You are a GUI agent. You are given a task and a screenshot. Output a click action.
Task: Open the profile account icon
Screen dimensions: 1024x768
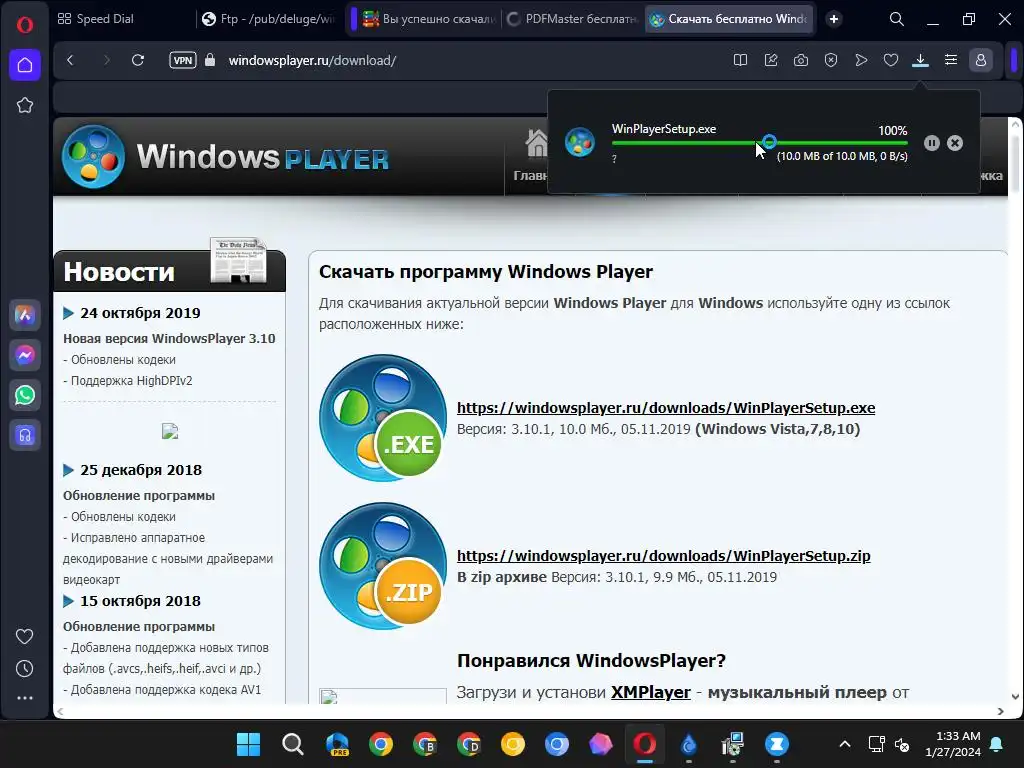(980, 60)
